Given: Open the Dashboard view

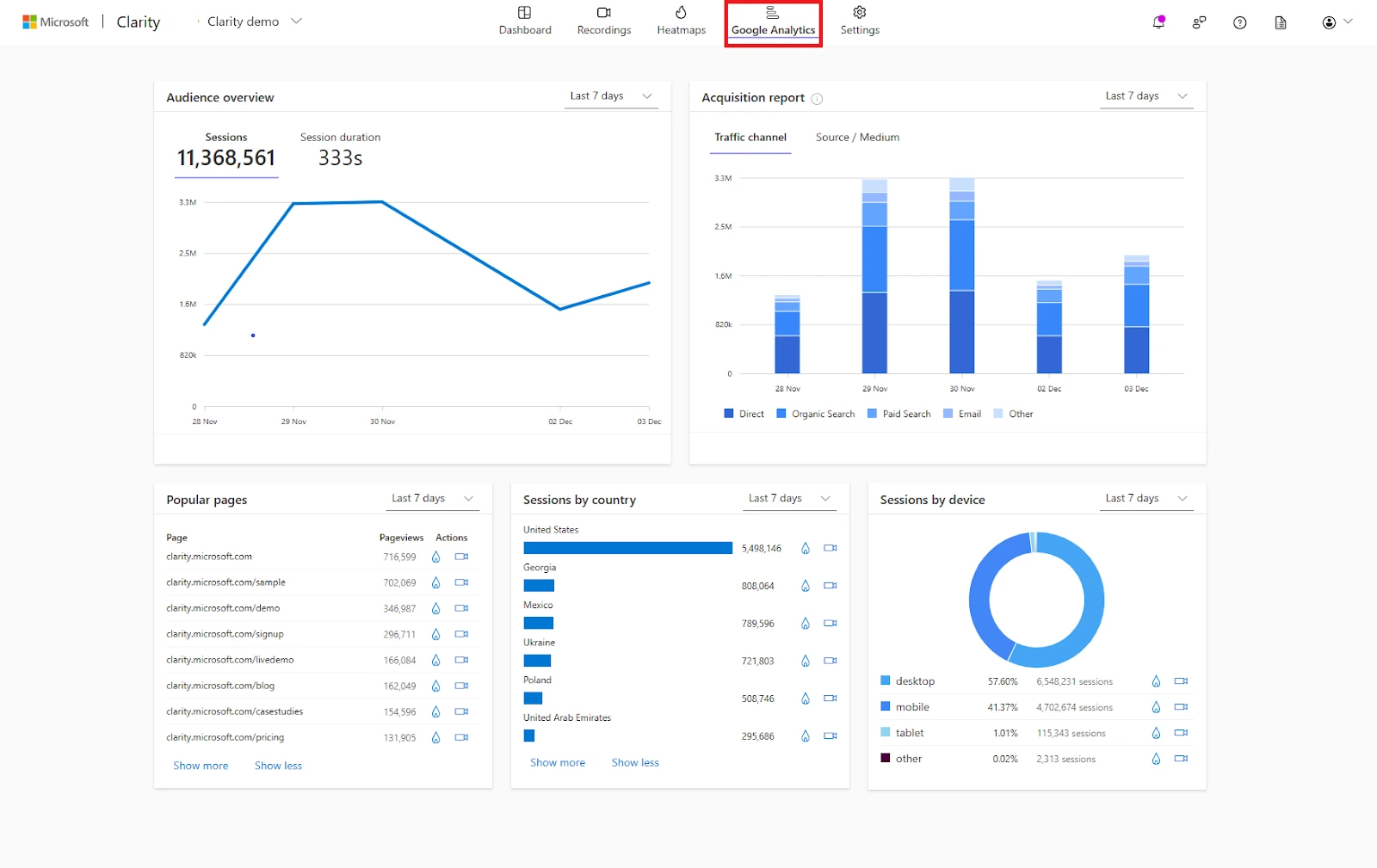Looking at the screenshot, I should [x=525, y=22].
